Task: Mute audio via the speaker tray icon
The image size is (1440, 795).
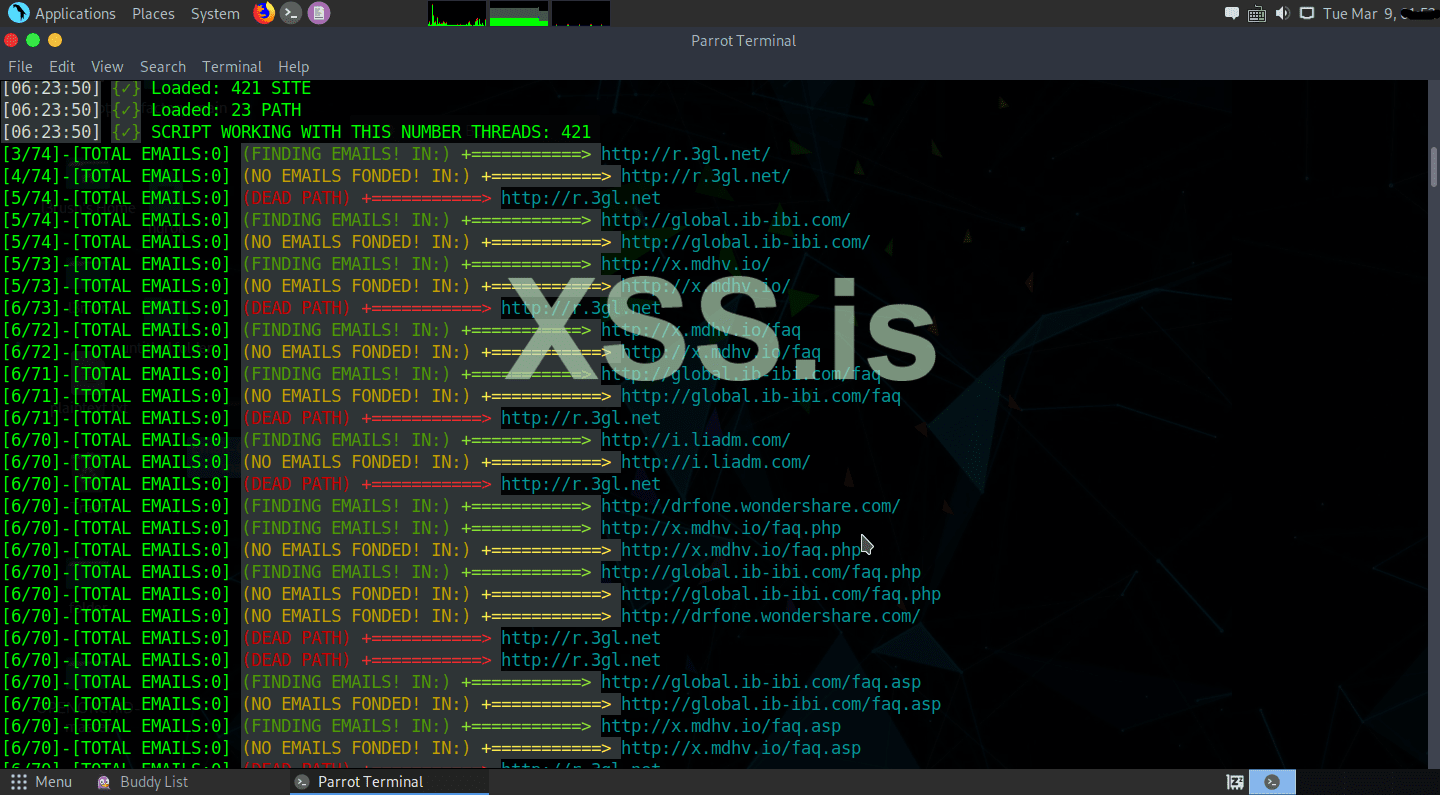Action: (1282, 13)
